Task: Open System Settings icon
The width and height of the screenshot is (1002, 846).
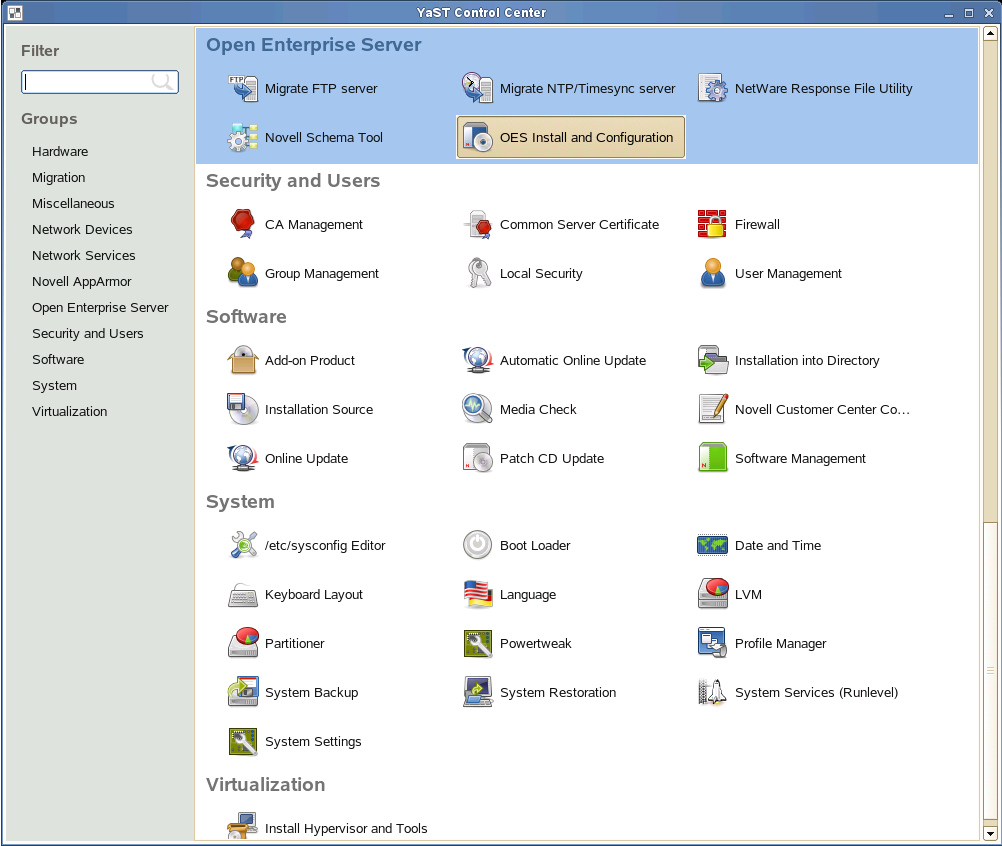Action: pyautogui.click(x=243, y=741)
